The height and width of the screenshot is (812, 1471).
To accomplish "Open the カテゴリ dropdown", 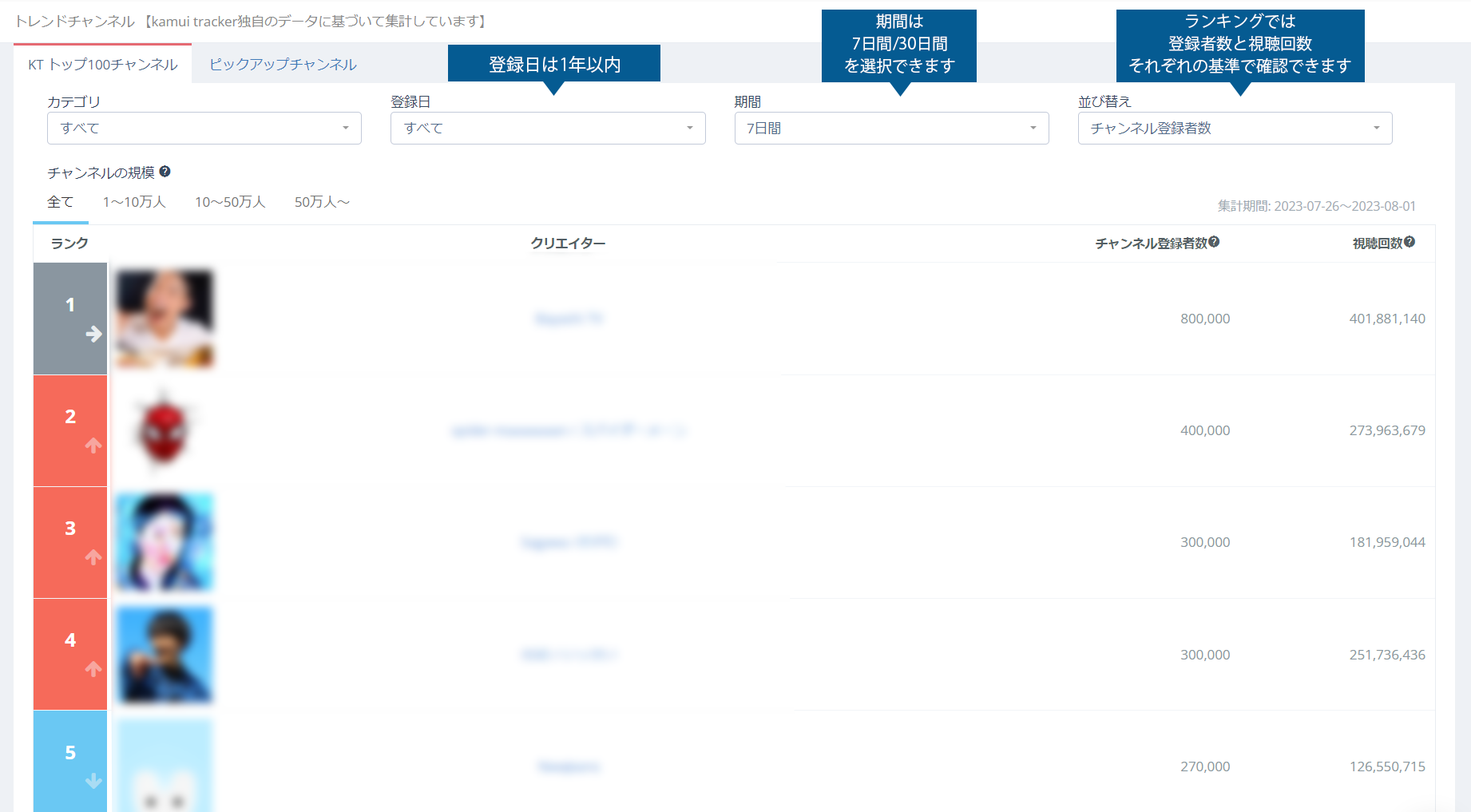I will pyautogui.click(x=204, y=129).
